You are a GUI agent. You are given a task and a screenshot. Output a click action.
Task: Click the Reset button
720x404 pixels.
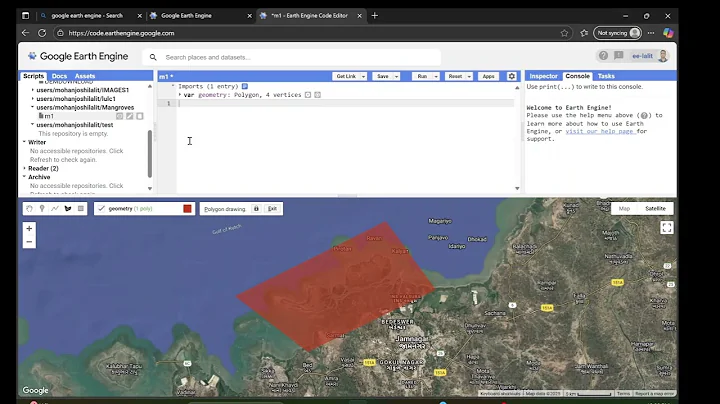coord(455,76)
